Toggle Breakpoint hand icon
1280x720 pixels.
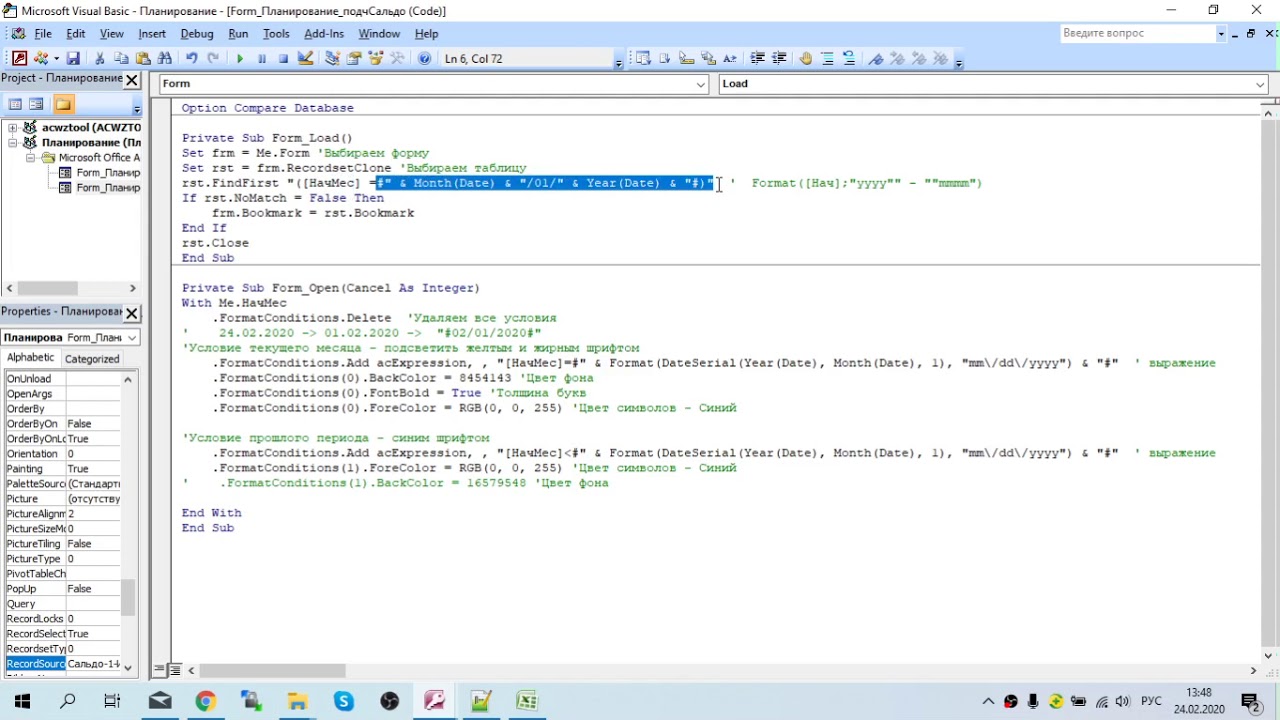pos(806,59)
